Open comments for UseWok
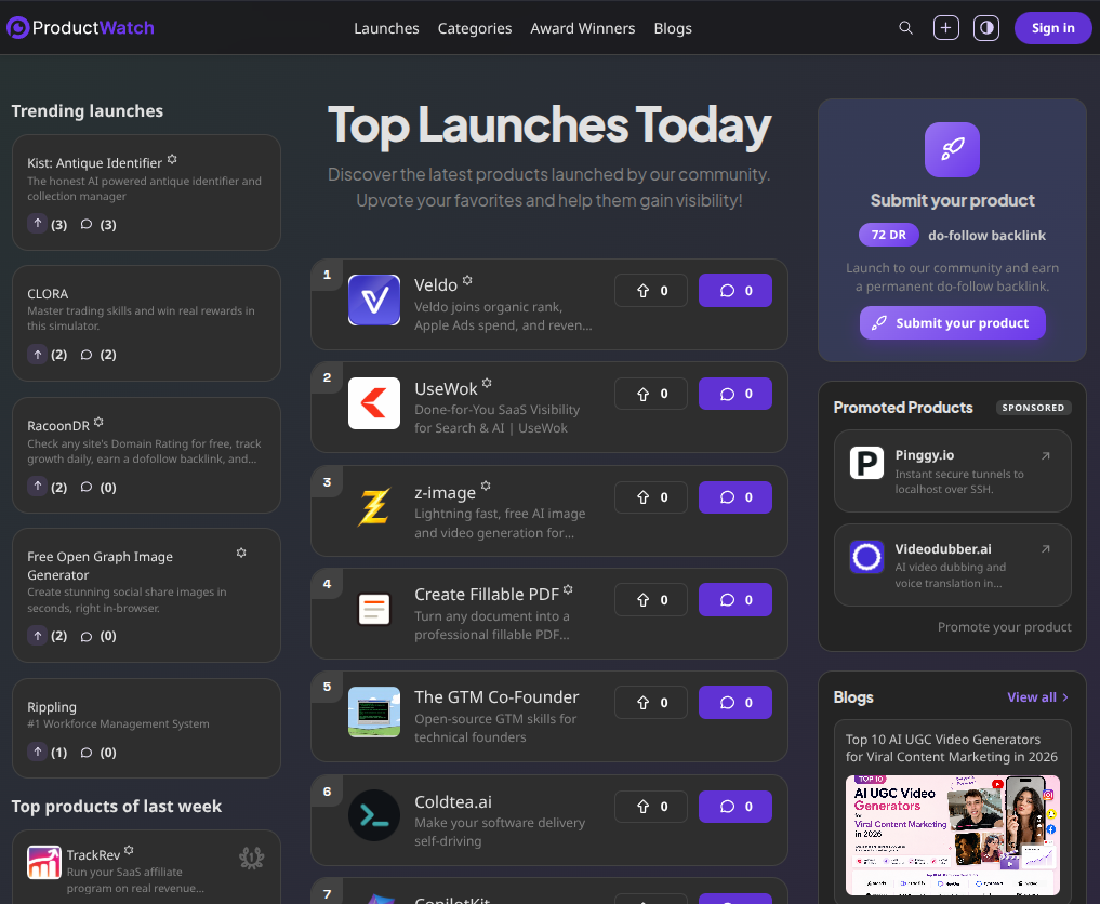 735,393
